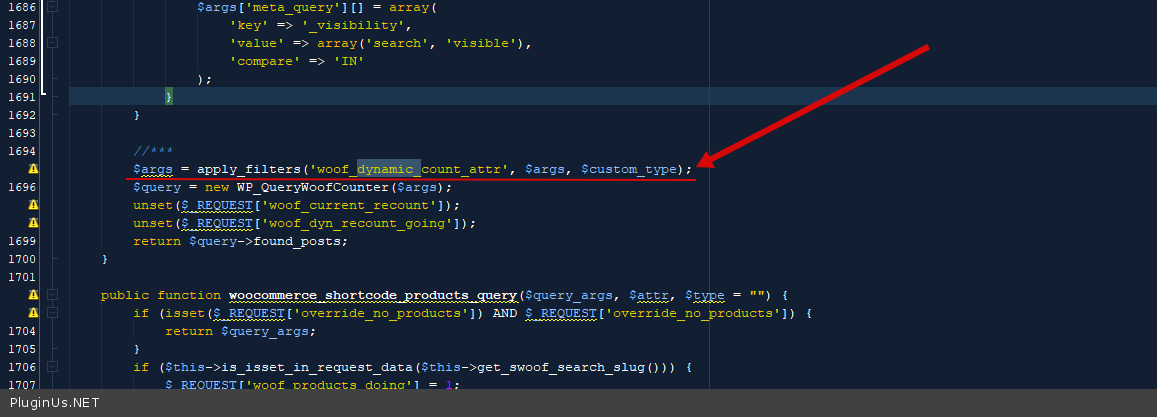1157x417 pixels.
Task: Click line number 1696 in the gutter
Action: 20,187
